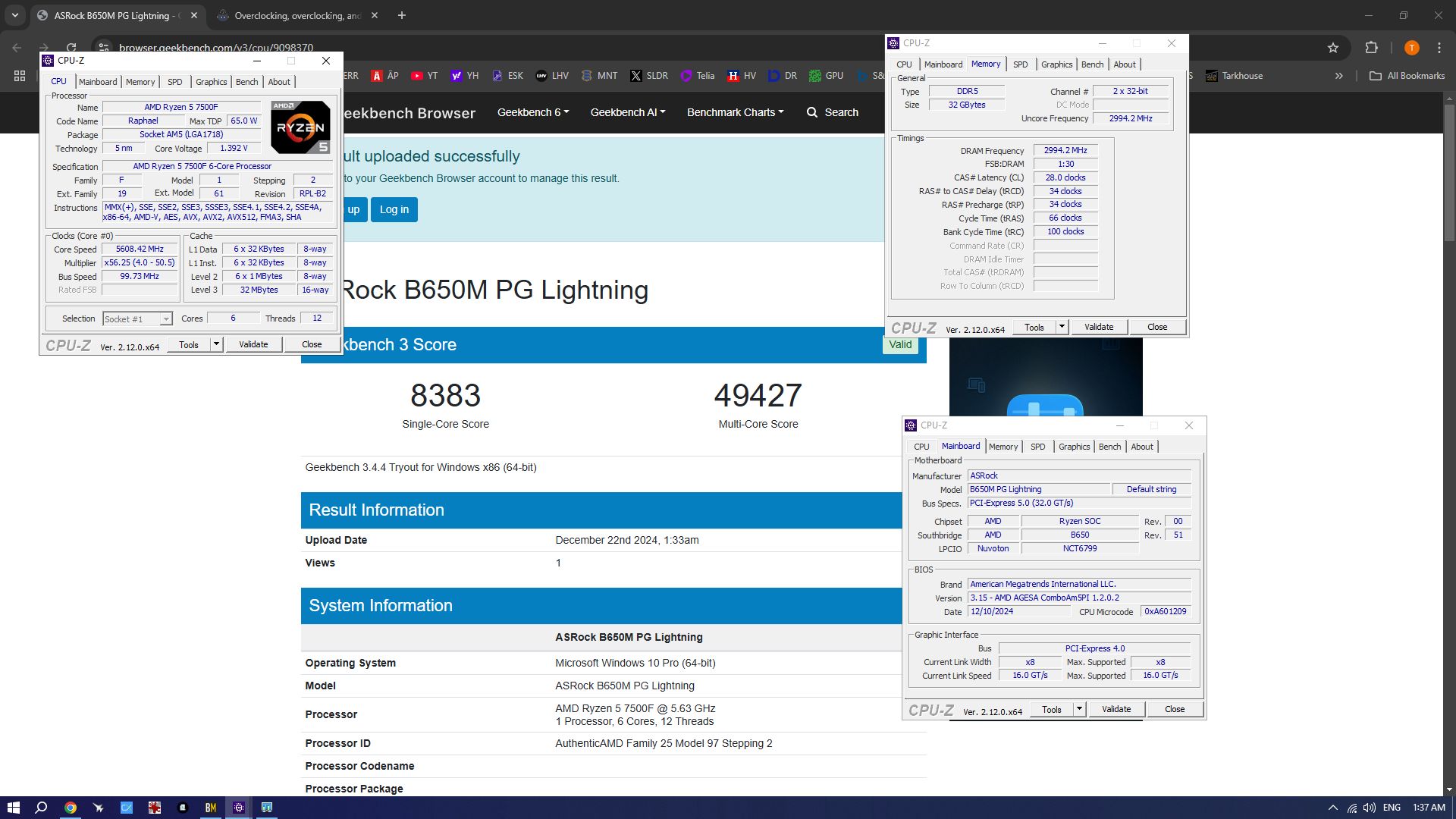
Task: Click the 49427 multi-core score
Action: 758,395
